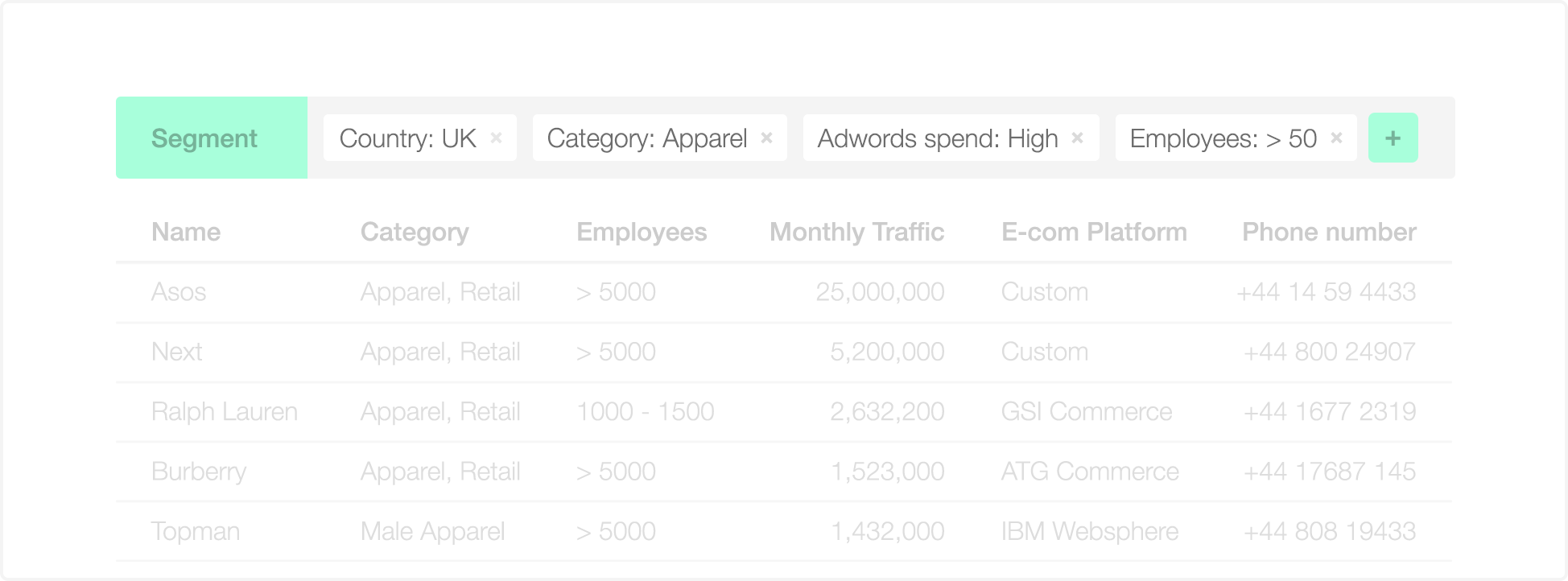
Task: Select the Adwords spend: High chip
Action: (x=951, y=138)
